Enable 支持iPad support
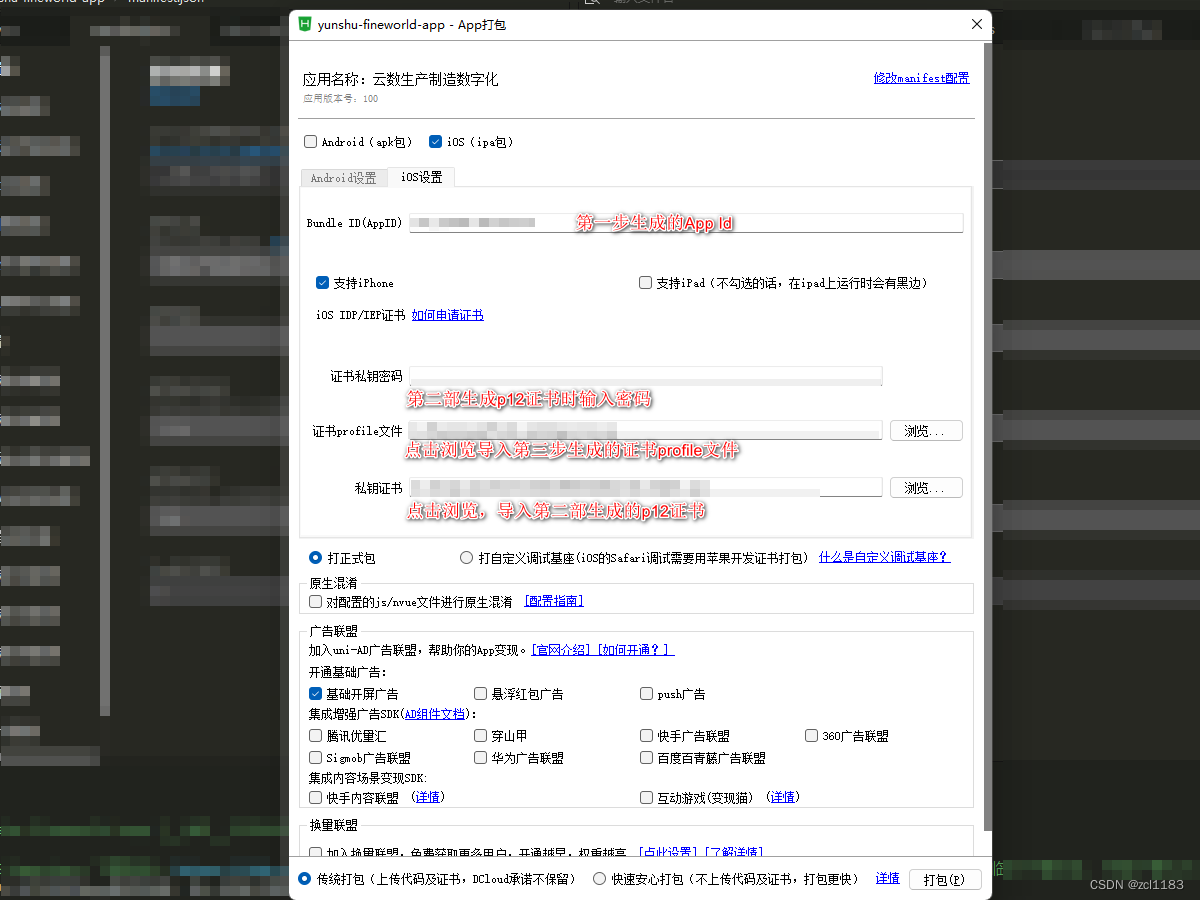The image size is (1200, 900). (645, 282)
